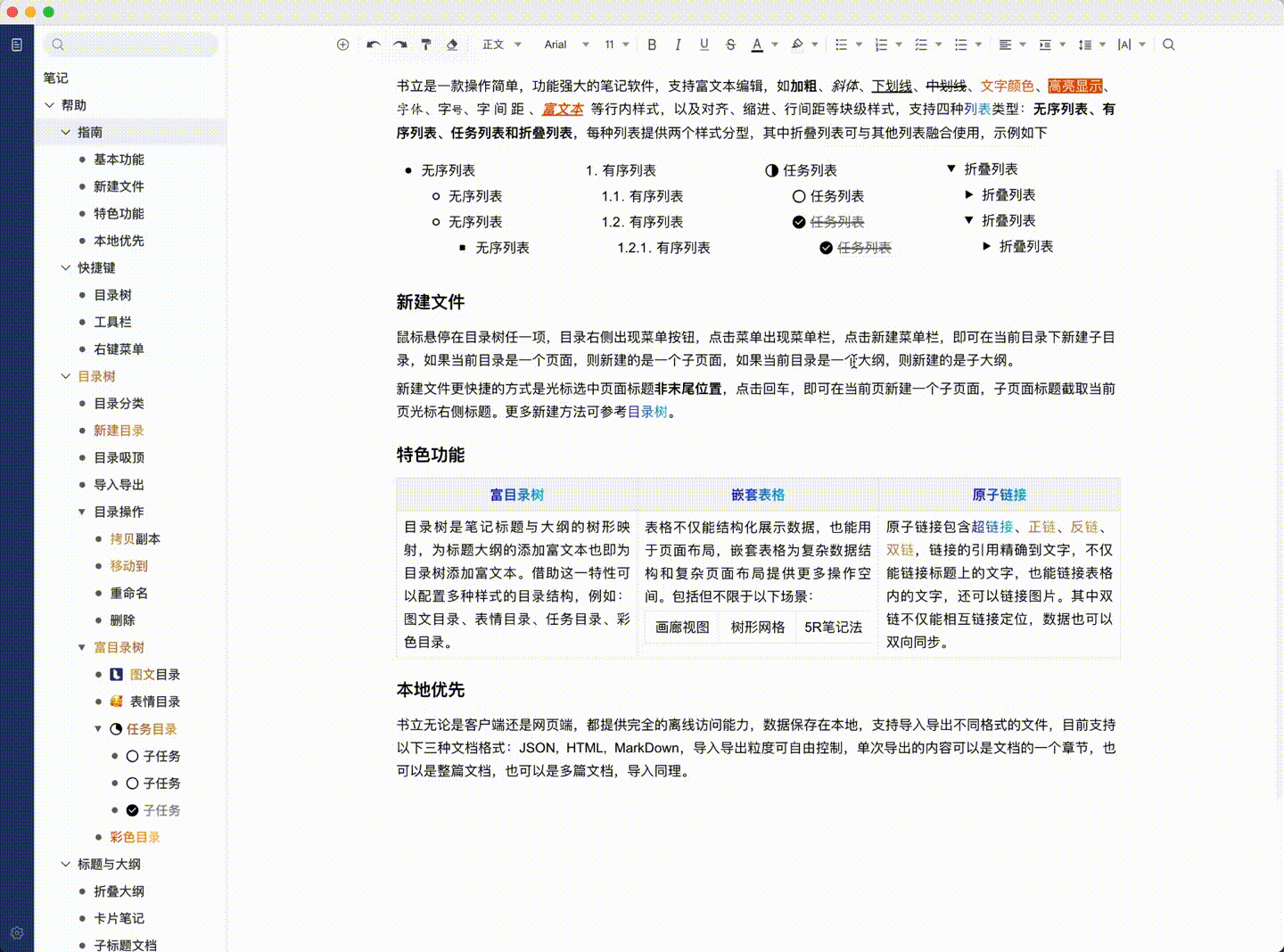Uncheck the checked 子任务 in sidebar
The image size is (1284, 952).
coord(132,810)
